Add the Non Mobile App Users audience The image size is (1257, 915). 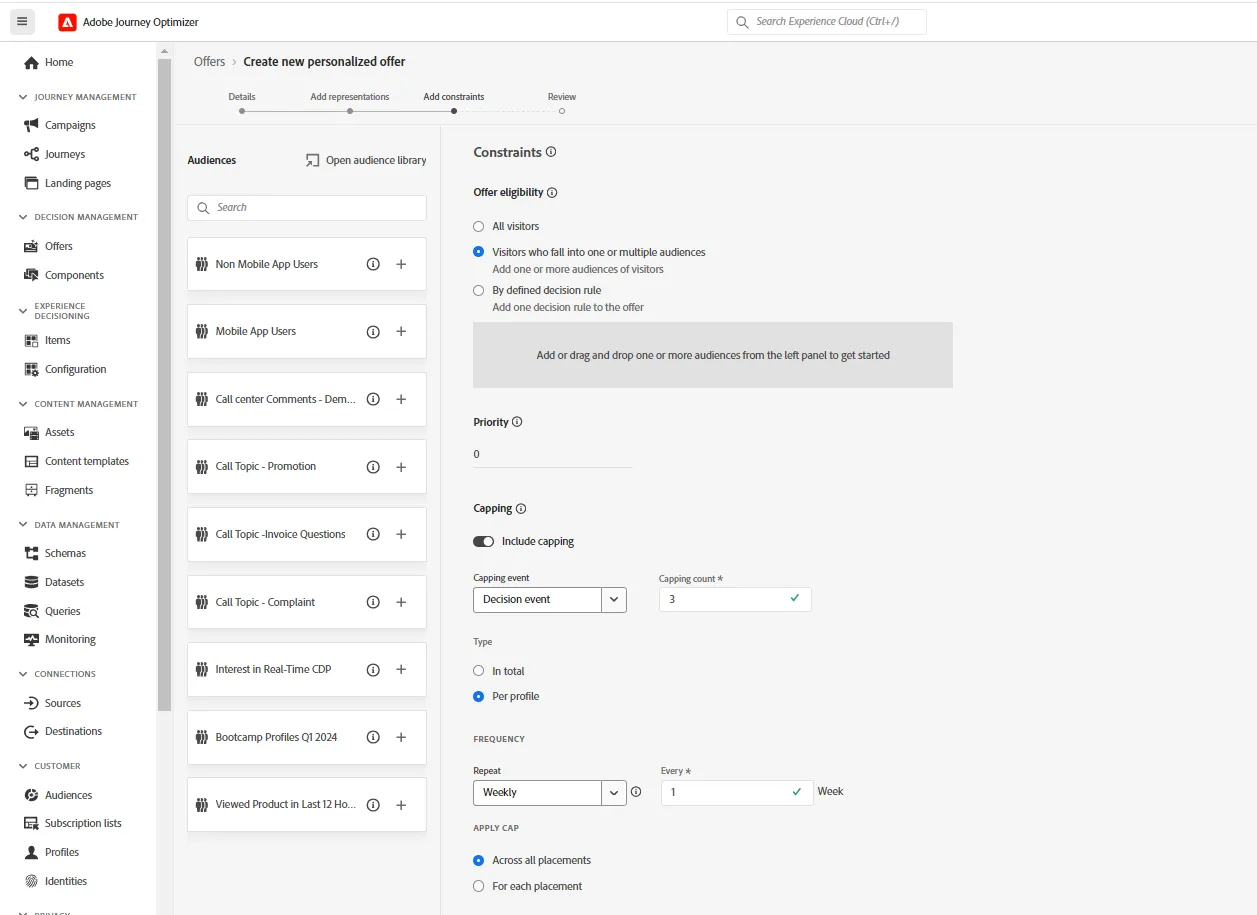(x=401, y=264)
